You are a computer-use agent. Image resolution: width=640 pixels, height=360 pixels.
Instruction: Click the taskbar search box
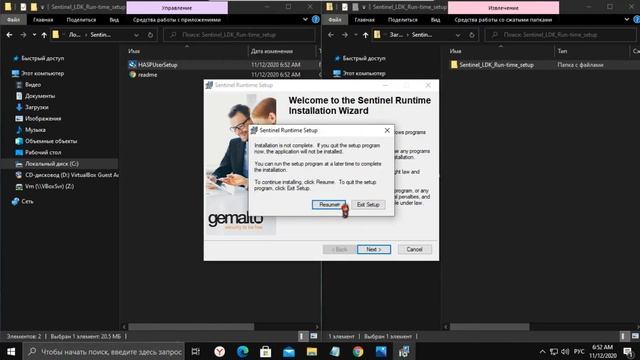click(104, 351)
